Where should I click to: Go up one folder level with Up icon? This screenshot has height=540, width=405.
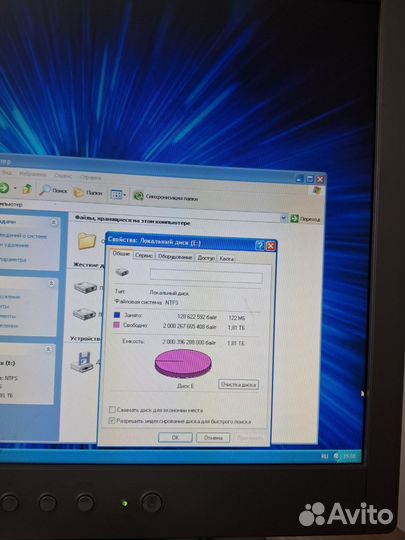coord(27,189)
